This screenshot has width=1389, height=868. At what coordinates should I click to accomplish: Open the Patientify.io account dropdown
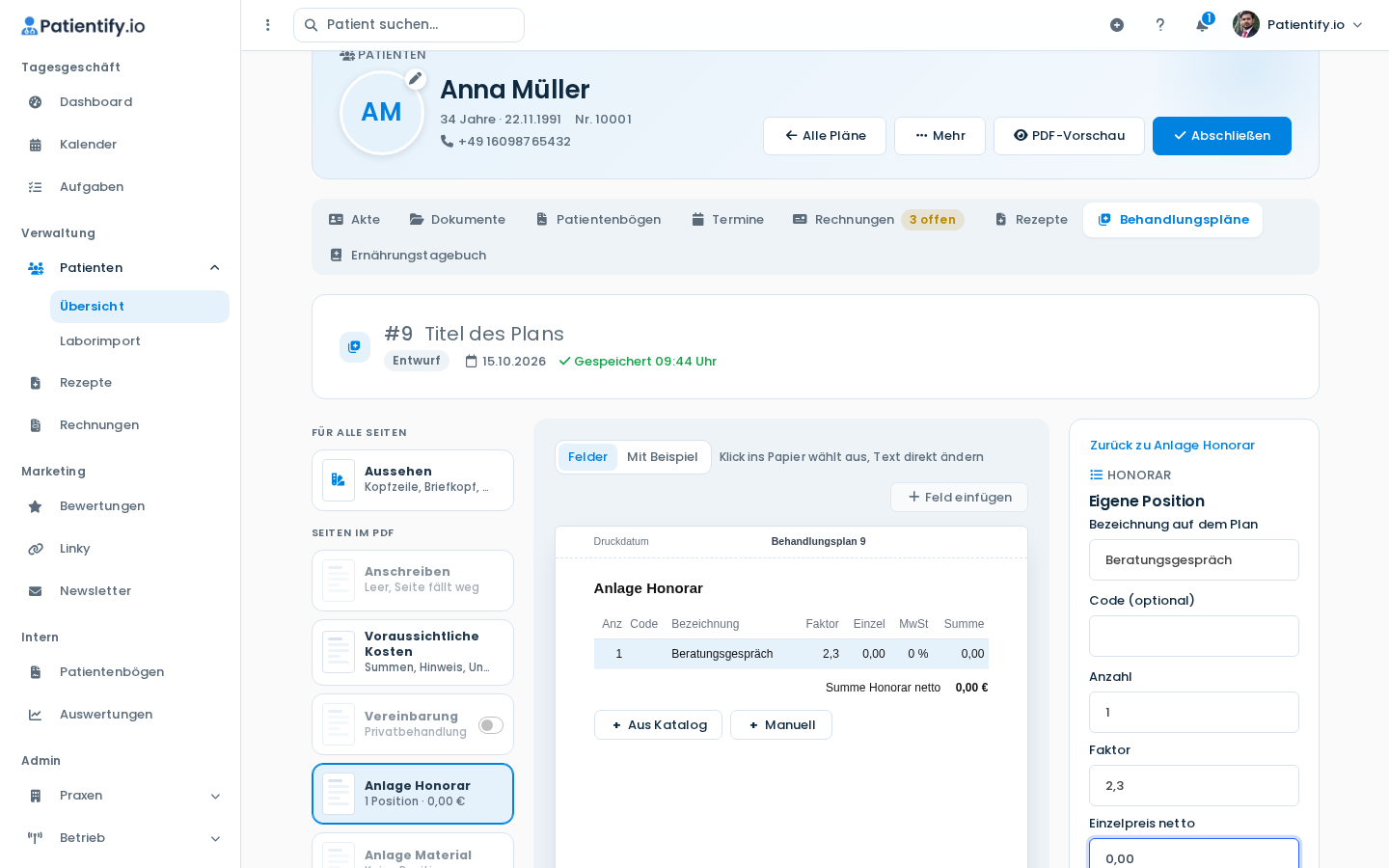click(x=1298, y=25)
